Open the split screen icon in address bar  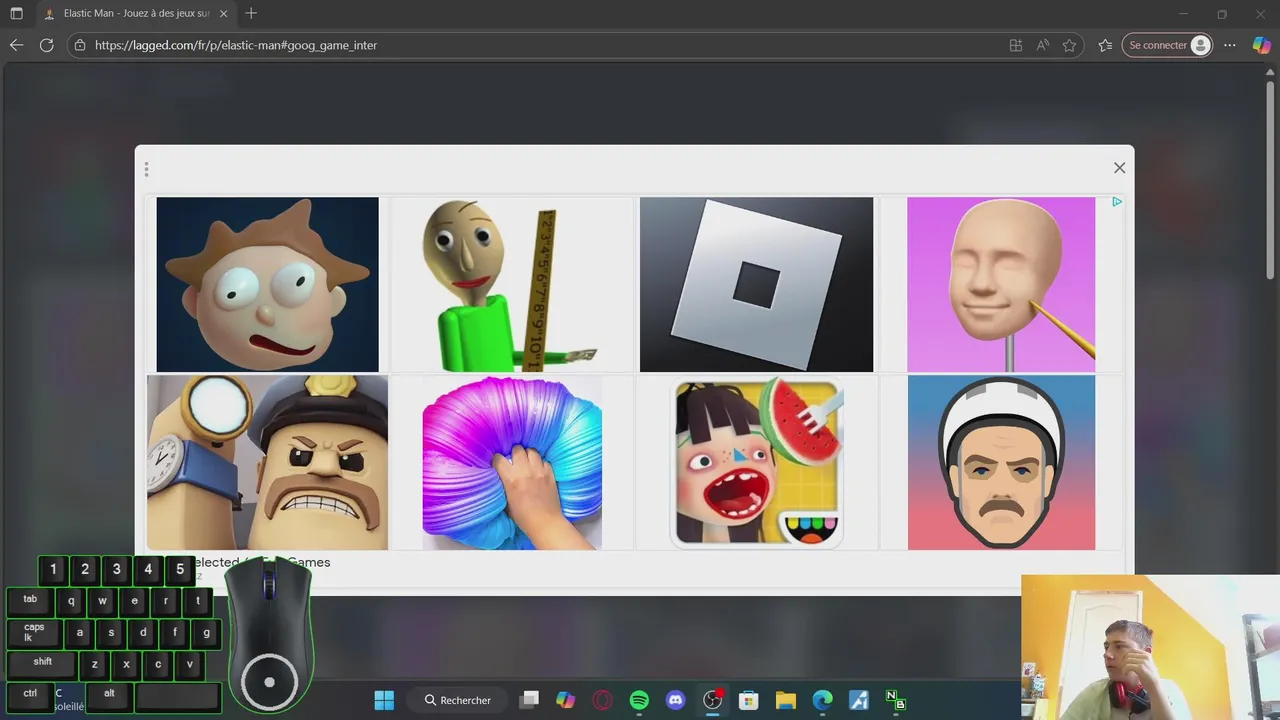1016,45
